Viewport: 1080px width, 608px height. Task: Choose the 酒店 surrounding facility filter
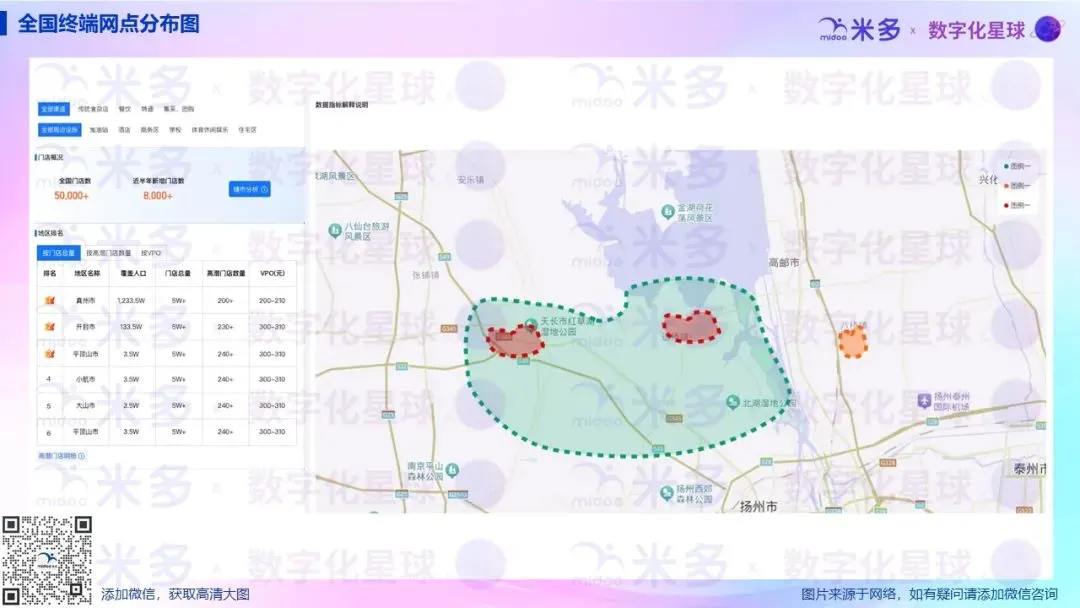(124, 129)
